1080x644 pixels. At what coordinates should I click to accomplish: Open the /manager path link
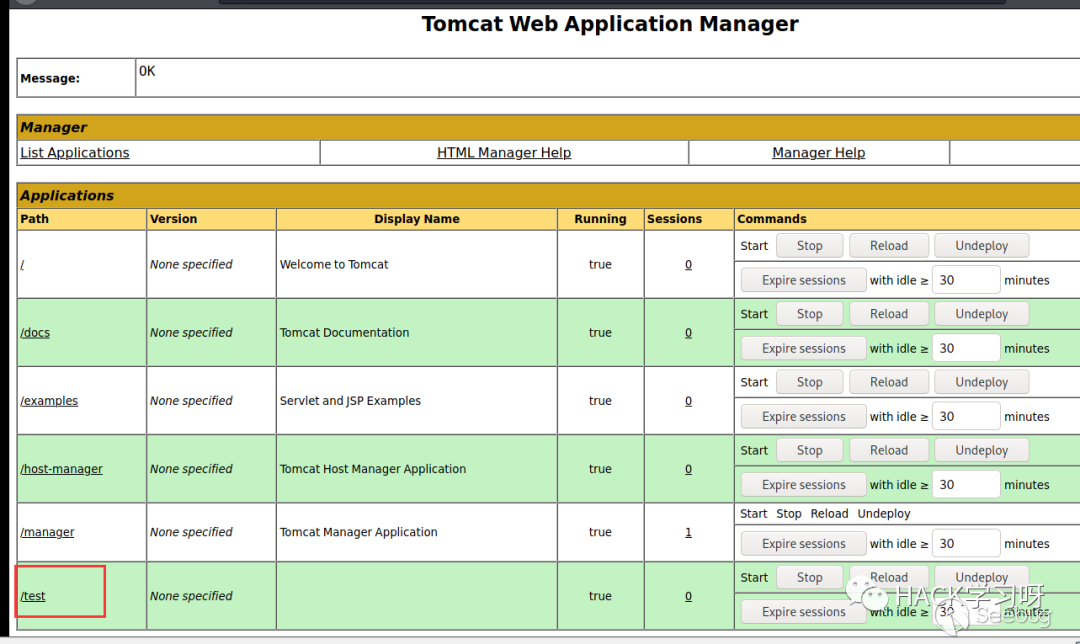tap(47, 532)
